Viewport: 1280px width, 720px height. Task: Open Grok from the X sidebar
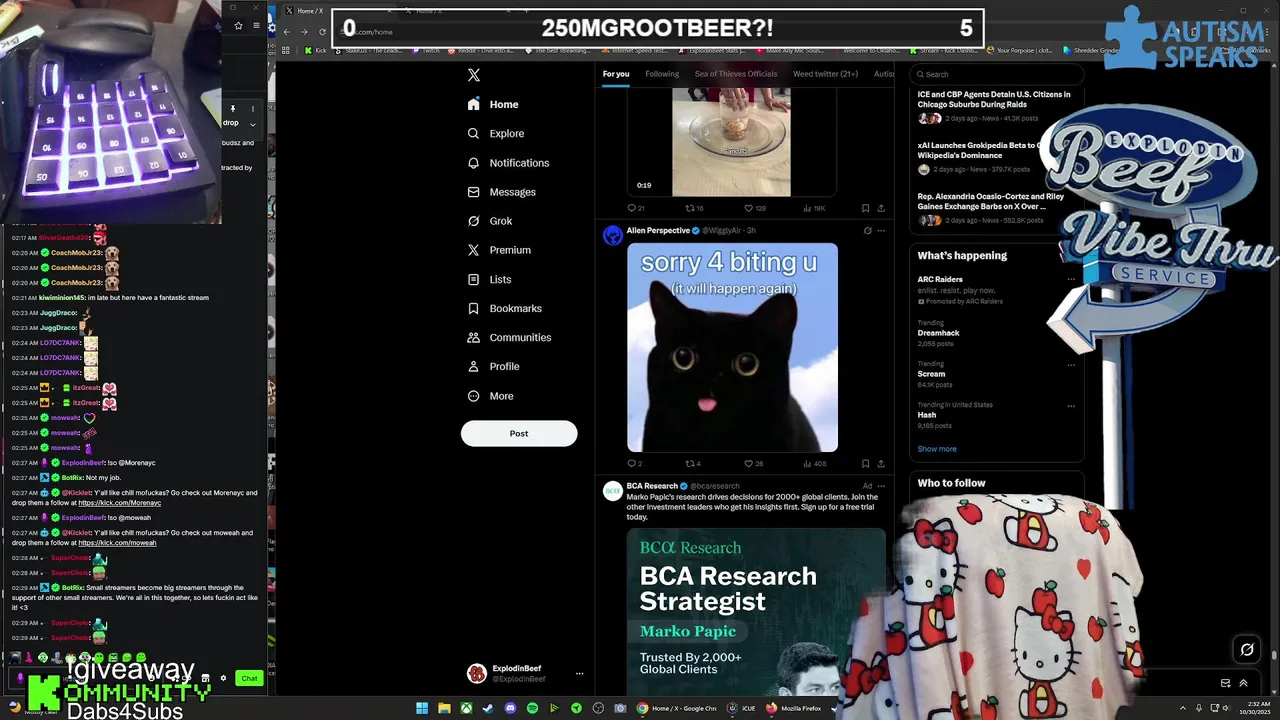click(x=490, y=221)
